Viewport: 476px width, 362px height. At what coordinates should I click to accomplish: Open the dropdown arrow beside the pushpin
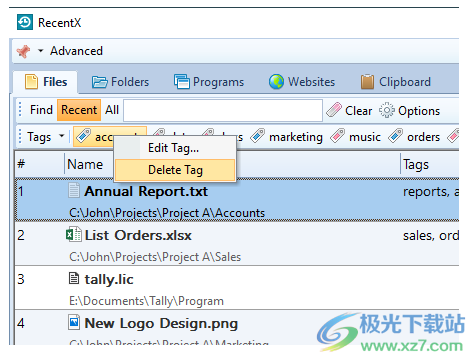pyautogui.click(x=41, y=51)
